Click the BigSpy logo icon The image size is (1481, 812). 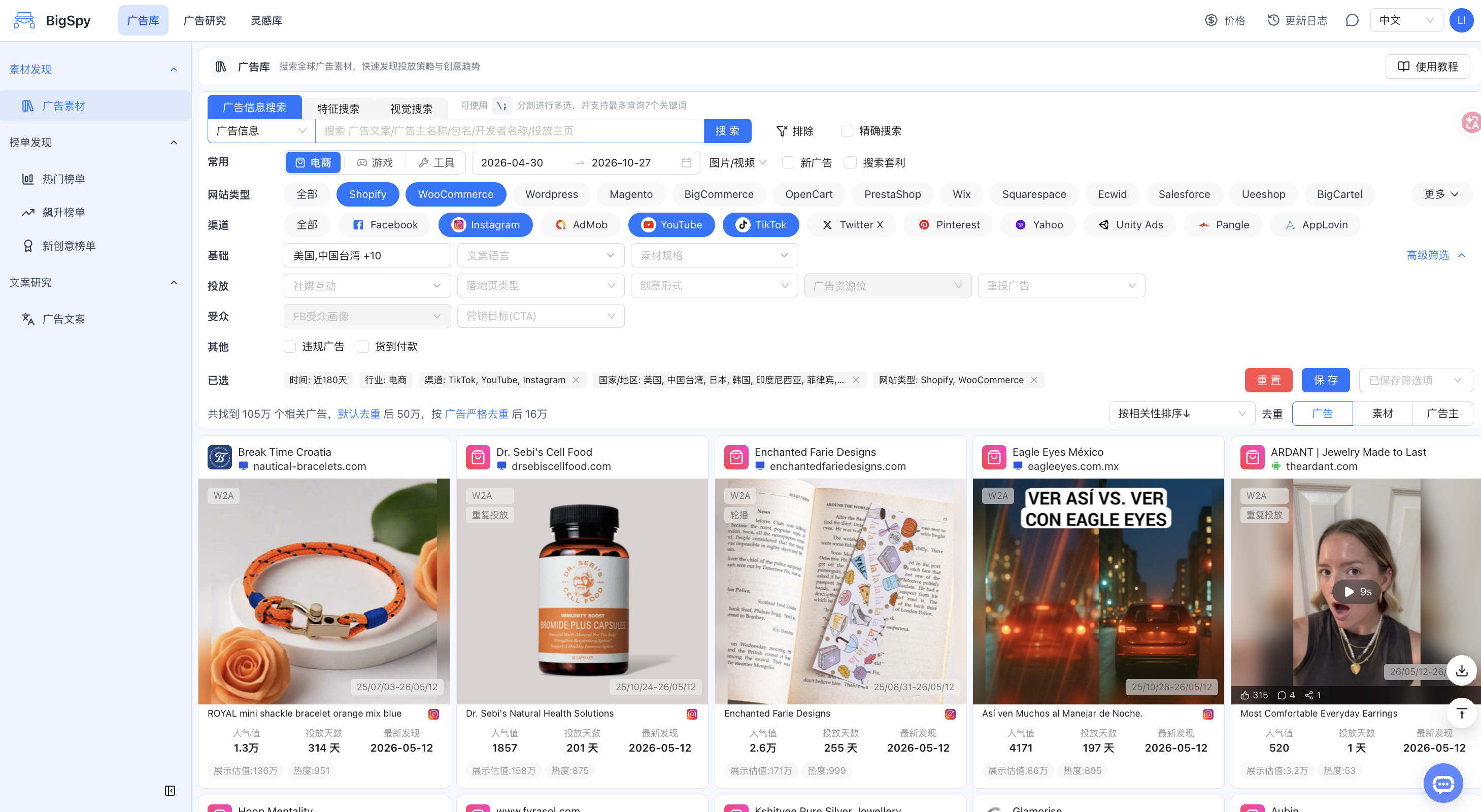point(24,20)
